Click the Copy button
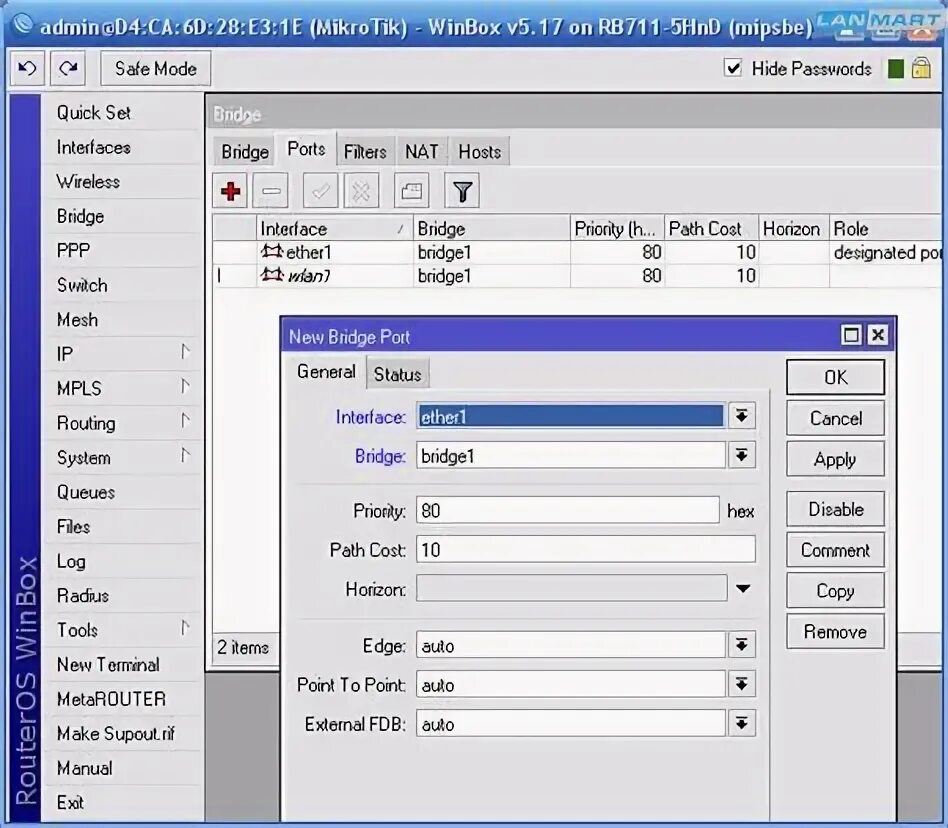 pos(835,590)
